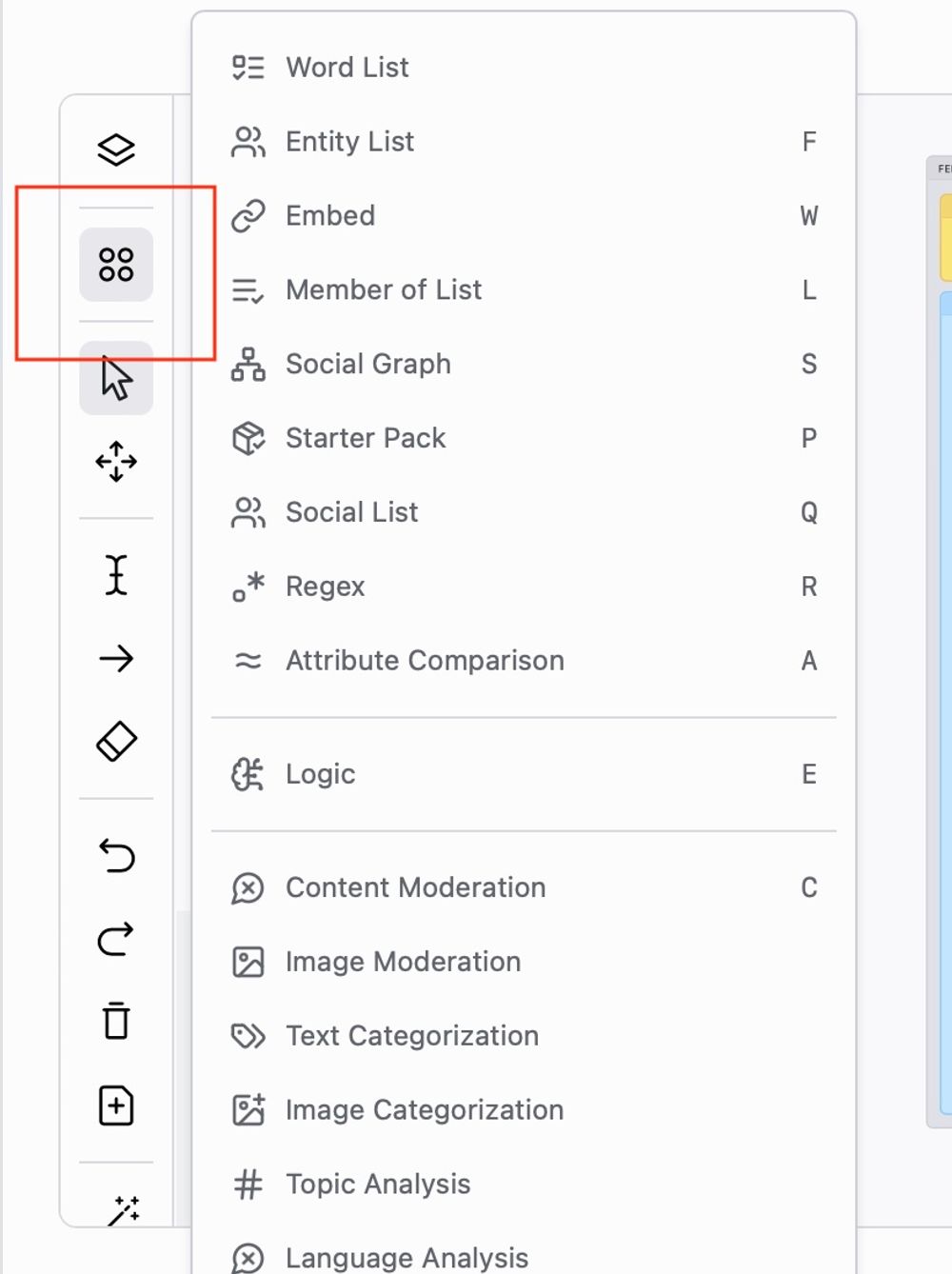Open the magic wand tool
This screenshot has width=952, height=1274.
pos(124,1210)
